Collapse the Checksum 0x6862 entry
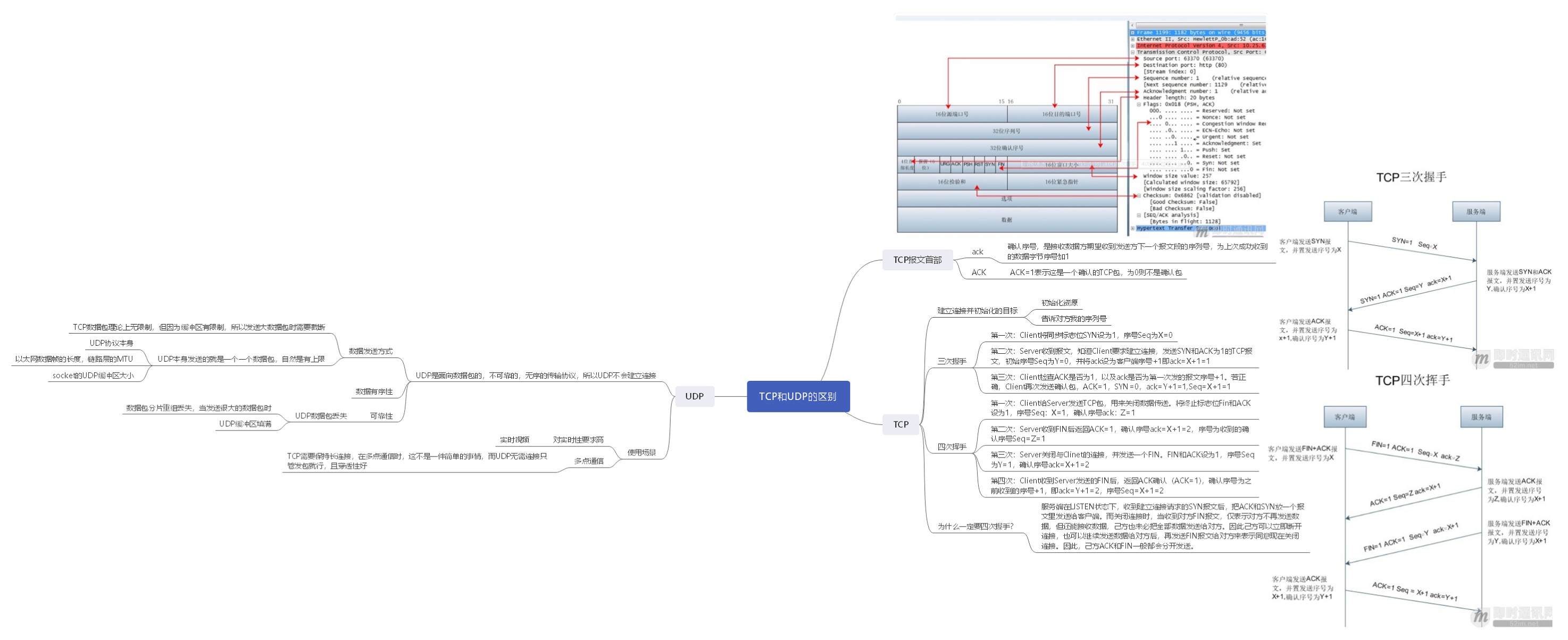1568x640 pixels. click(1139, 195)
